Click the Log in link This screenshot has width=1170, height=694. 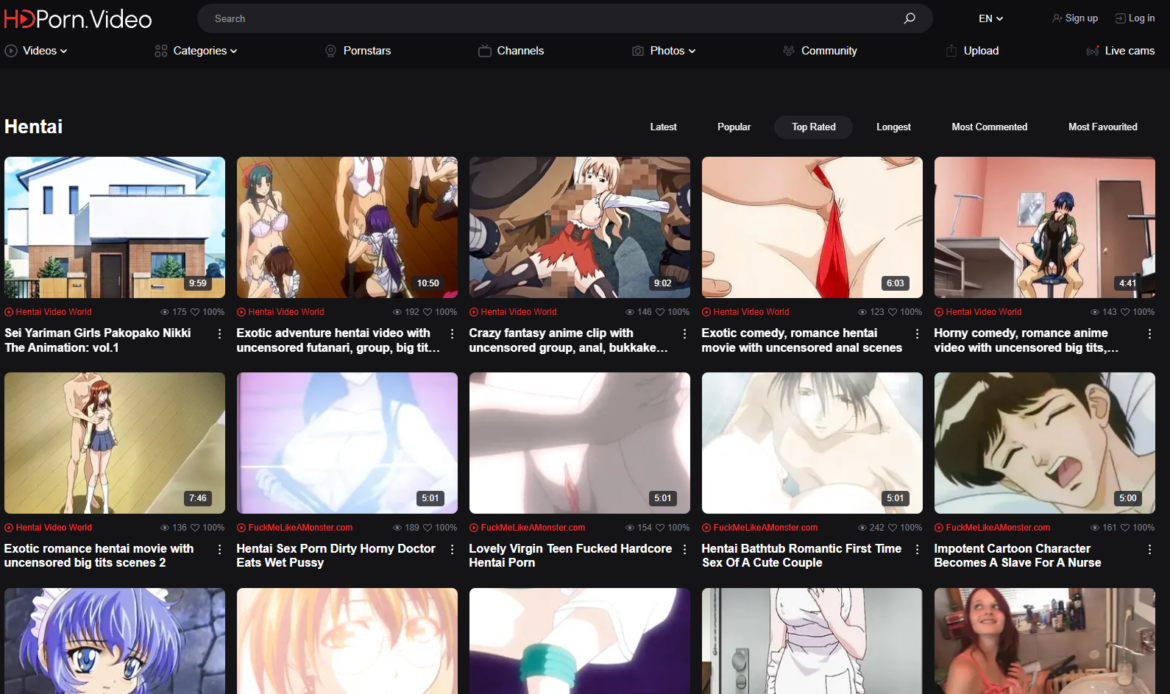coord(1140,18)
